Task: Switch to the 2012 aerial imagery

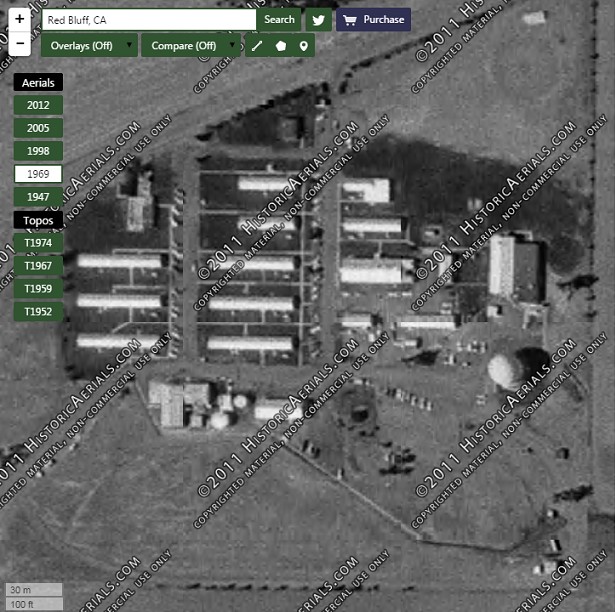Action: click(38, 105)
